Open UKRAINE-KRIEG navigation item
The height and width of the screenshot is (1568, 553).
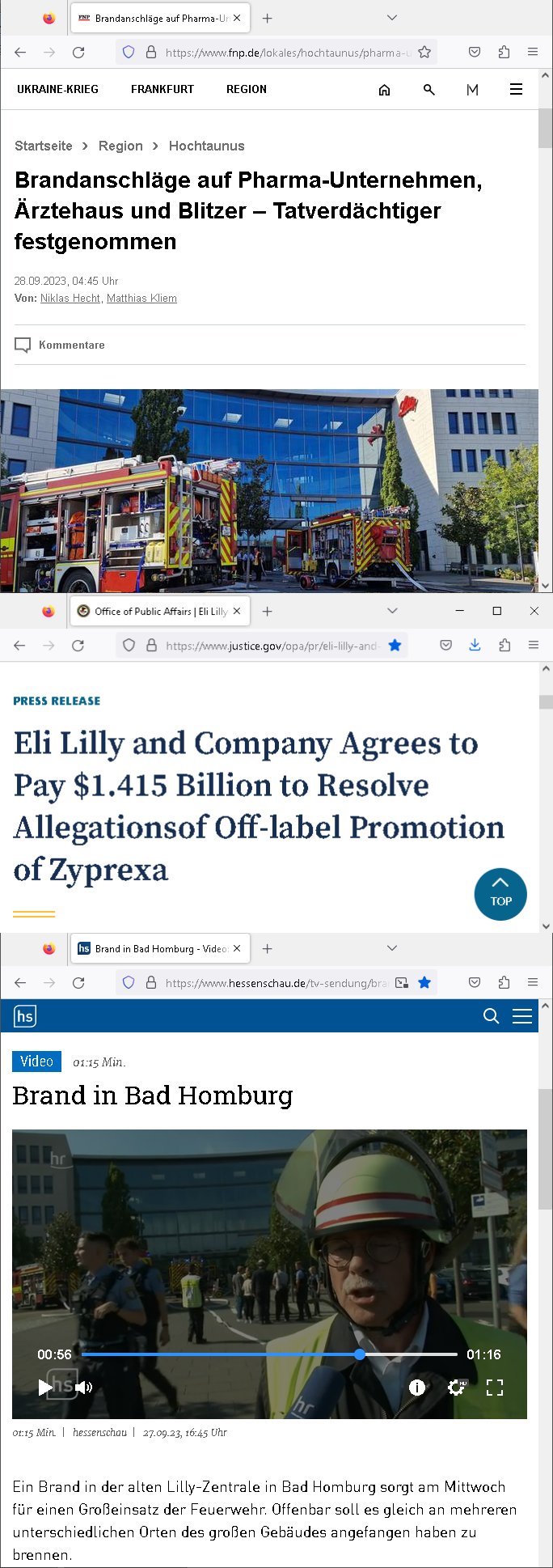pos(57,90)
